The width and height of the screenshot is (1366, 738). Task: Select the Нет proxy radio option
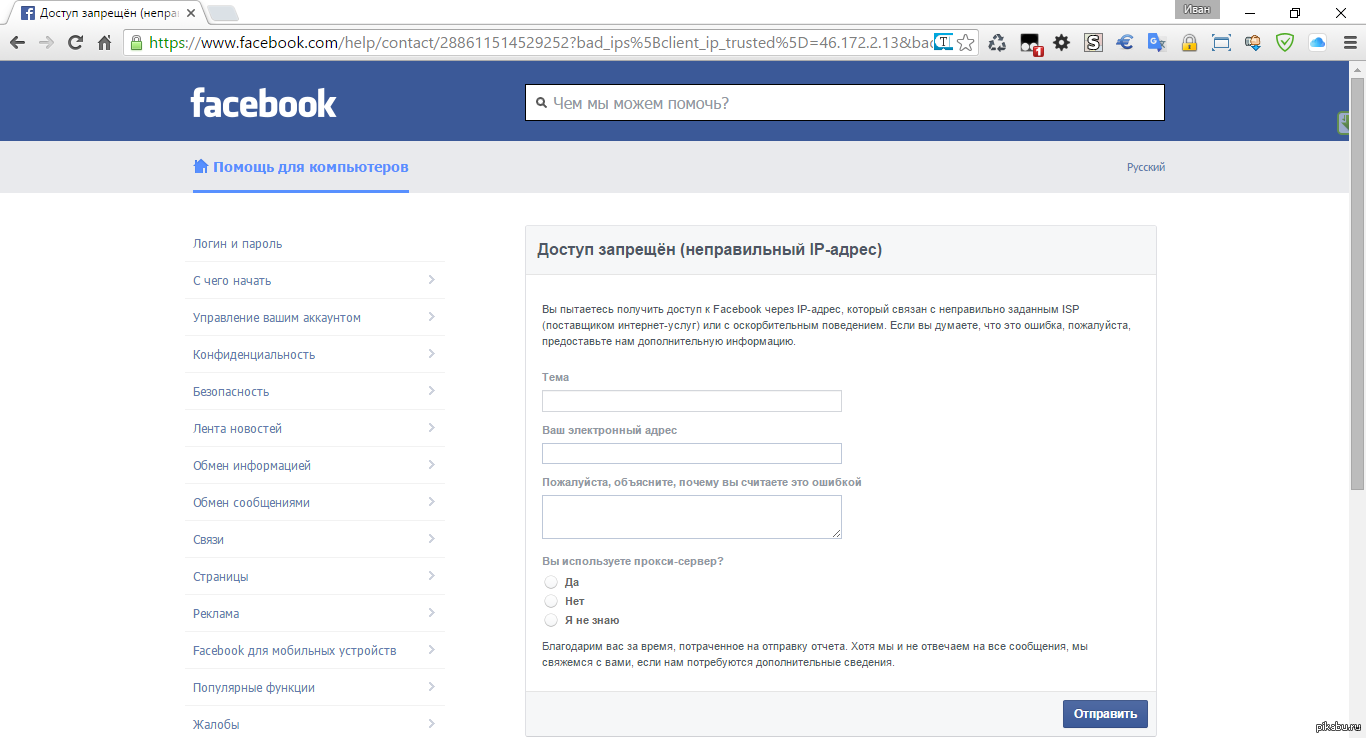[x=551, y=601]
